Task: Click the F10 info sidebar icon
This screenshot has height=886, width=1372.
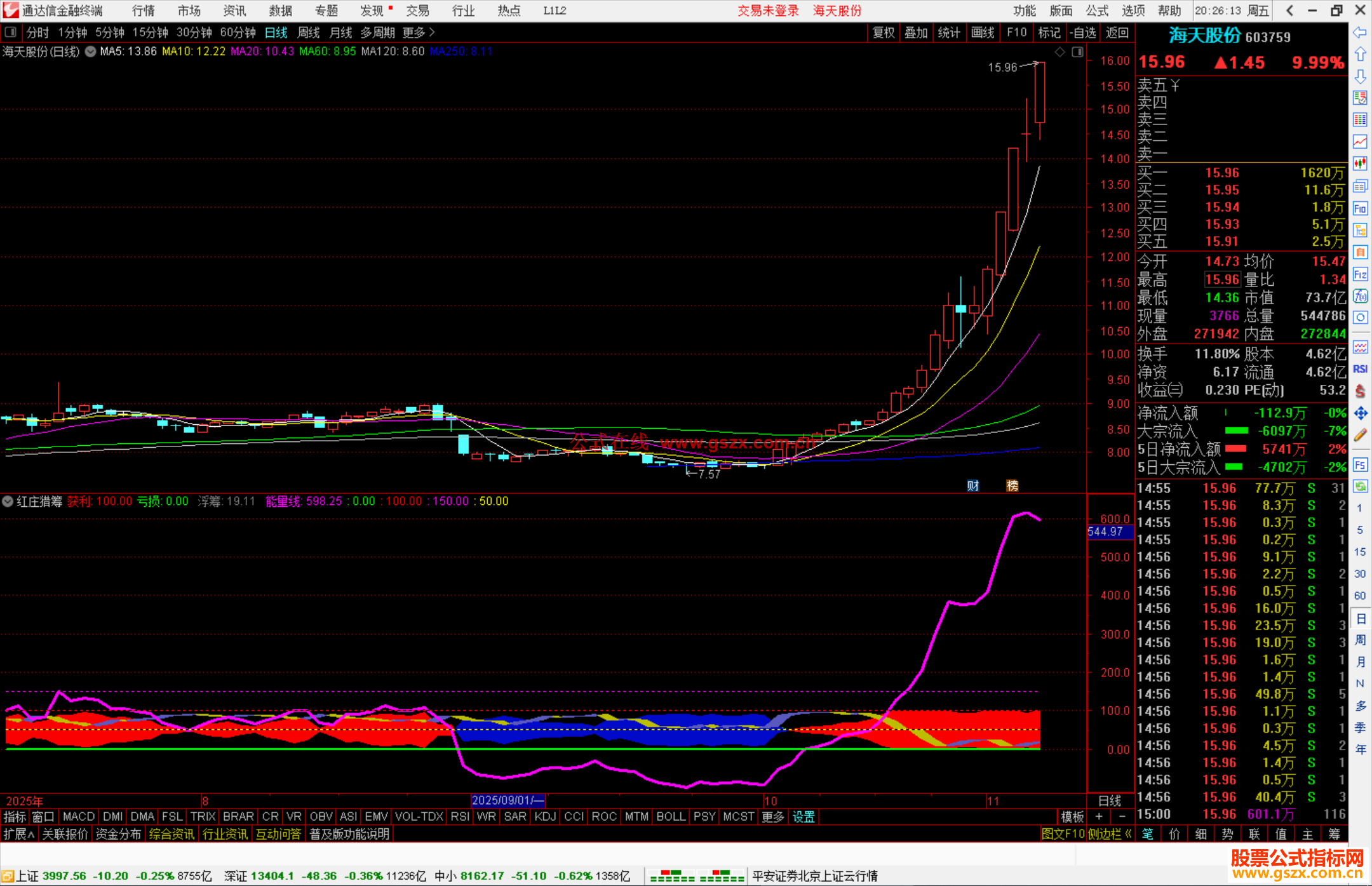Action: tap(1360, 208)
